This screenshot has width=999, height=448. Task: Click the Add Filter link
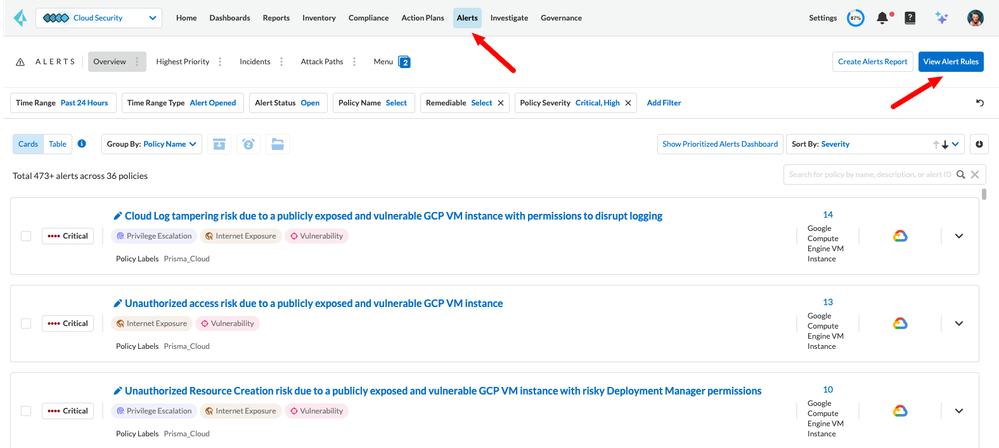[664, 103]
